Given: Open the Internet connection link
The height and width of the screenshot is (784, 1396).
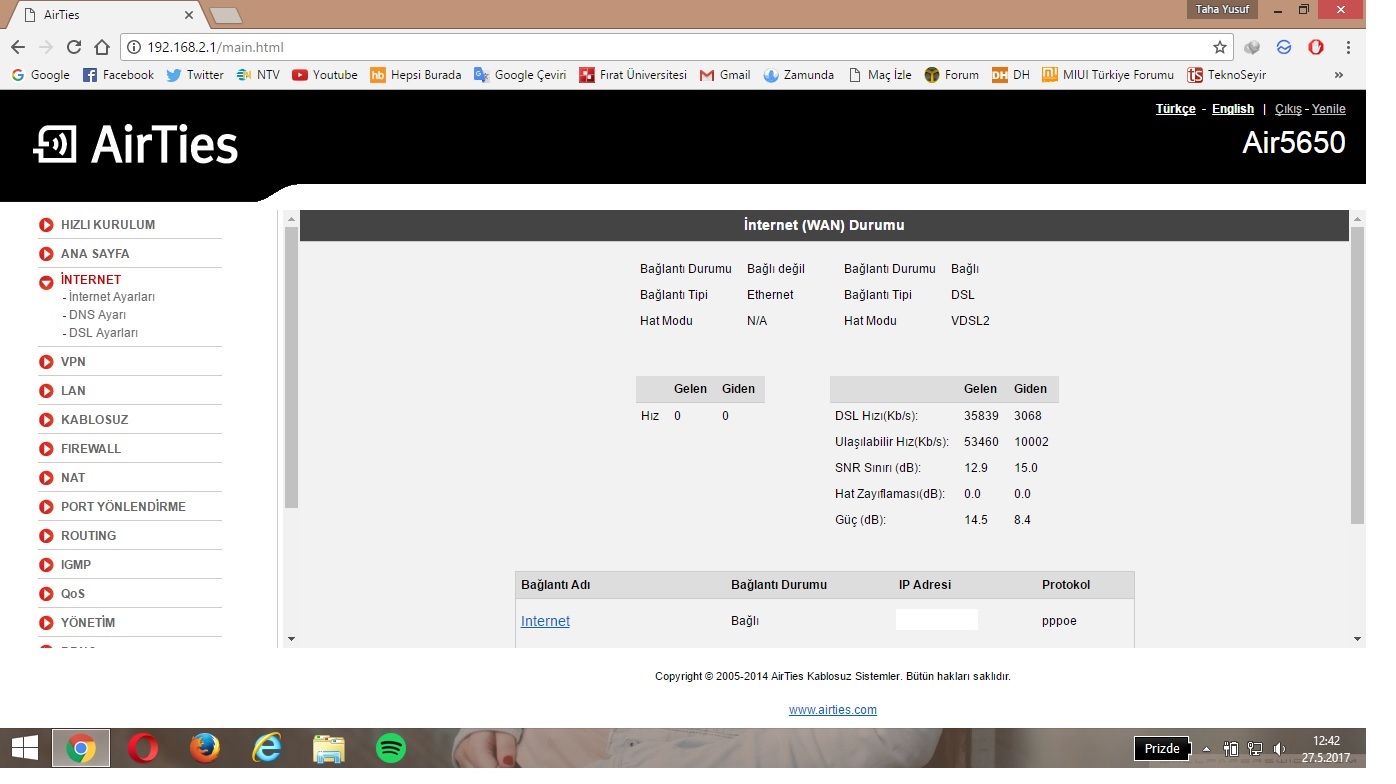Looking at the screenshot, I should [545, 621].
